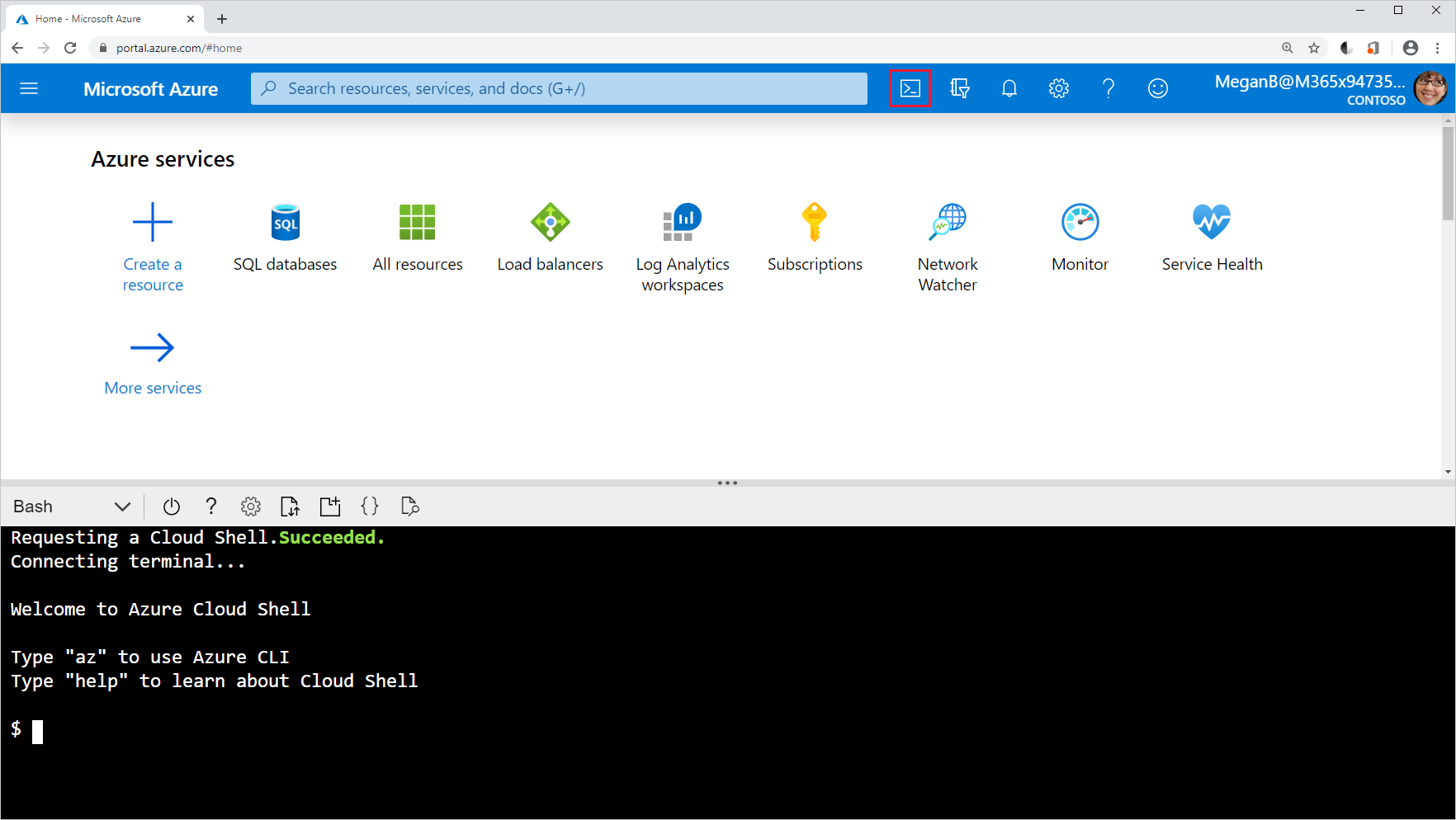Viewport: 1456px width, 820px height.
Task: Go back in browser history
Action: pyautogui.click(x=17, y=48)
